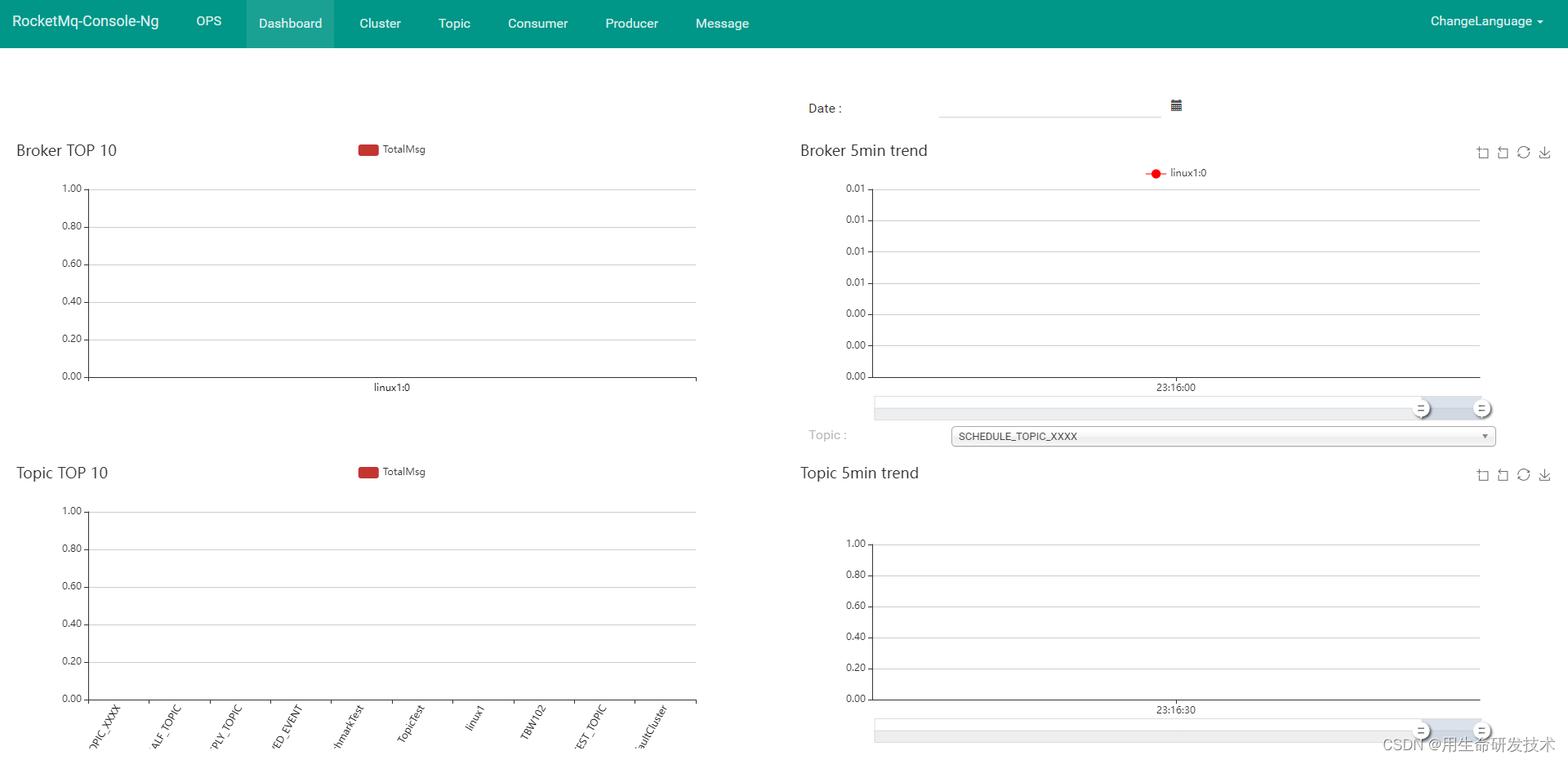Open the Consumer tab

[537, 24]
